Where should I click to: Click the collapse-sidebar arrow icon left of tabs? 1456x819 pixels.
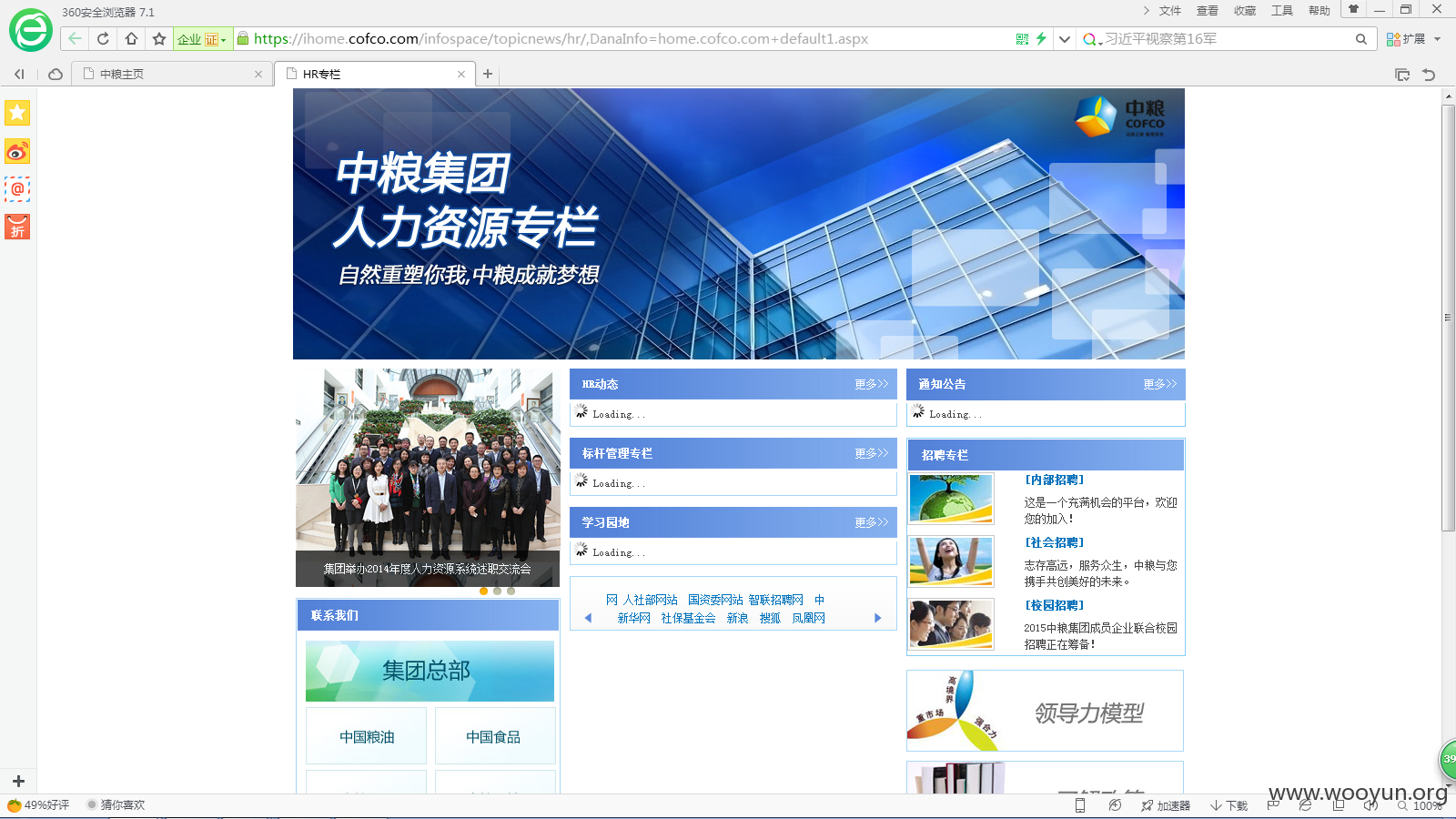[x=19, y=74]
